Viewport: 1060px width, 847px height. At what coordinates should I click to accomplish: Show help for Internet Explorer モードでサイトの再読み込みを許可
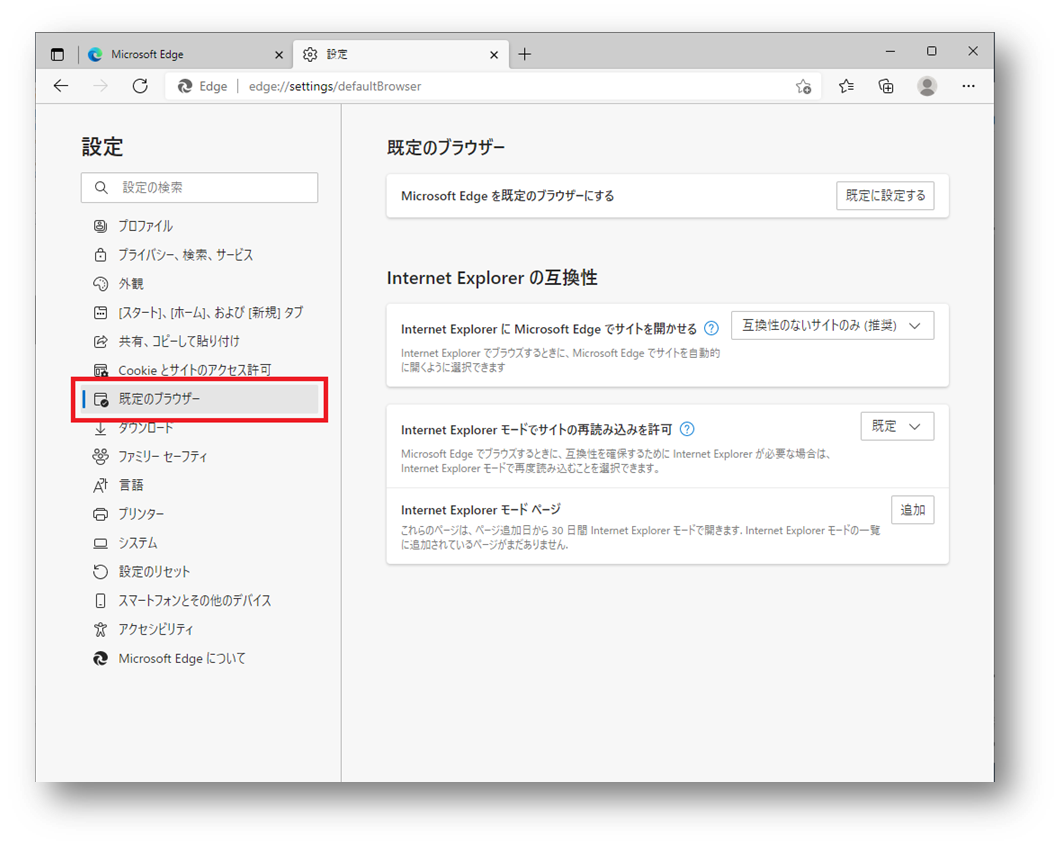click(x=687, y=429)
